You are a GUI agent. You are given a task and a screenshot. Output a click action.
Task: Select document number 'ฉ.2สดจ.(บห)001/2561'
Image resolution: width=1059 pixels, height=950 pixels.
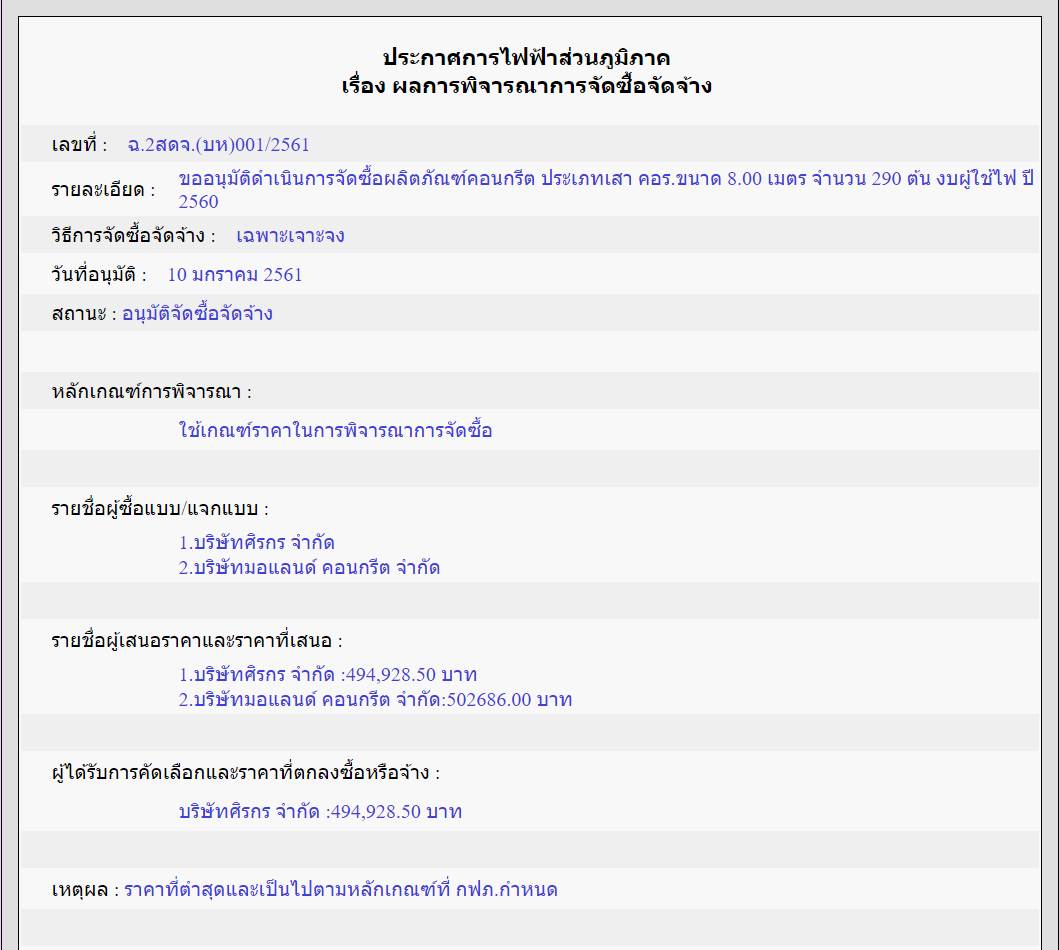(x=218, y=144)
